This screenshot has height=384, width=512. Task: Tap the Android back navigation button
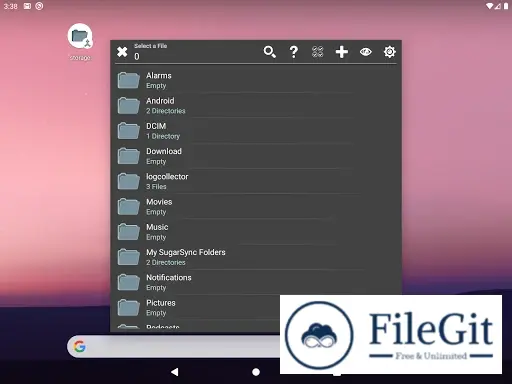pyautogui.click(x=175, y=372)
